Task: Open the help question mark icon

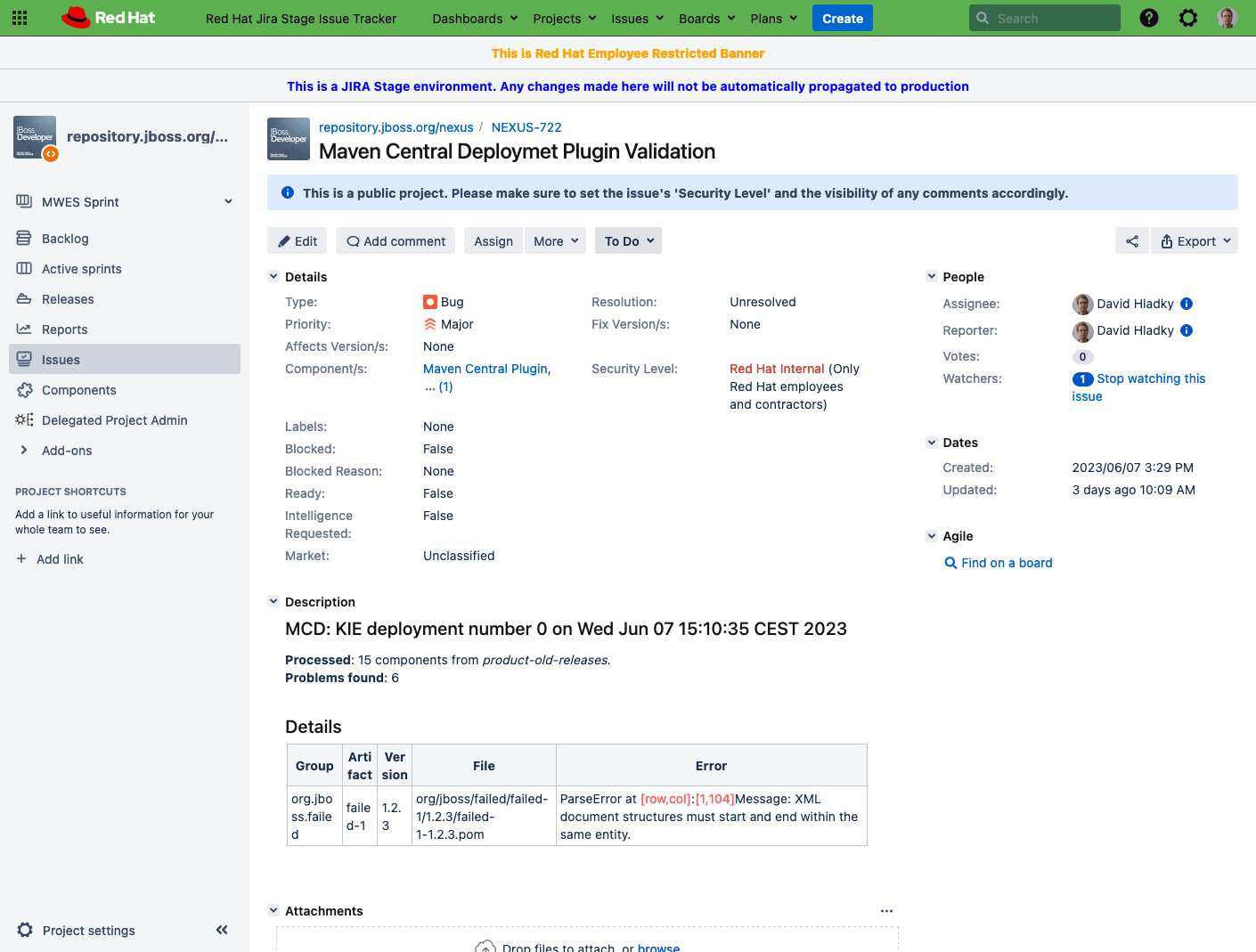Action: coord(1149,18)
